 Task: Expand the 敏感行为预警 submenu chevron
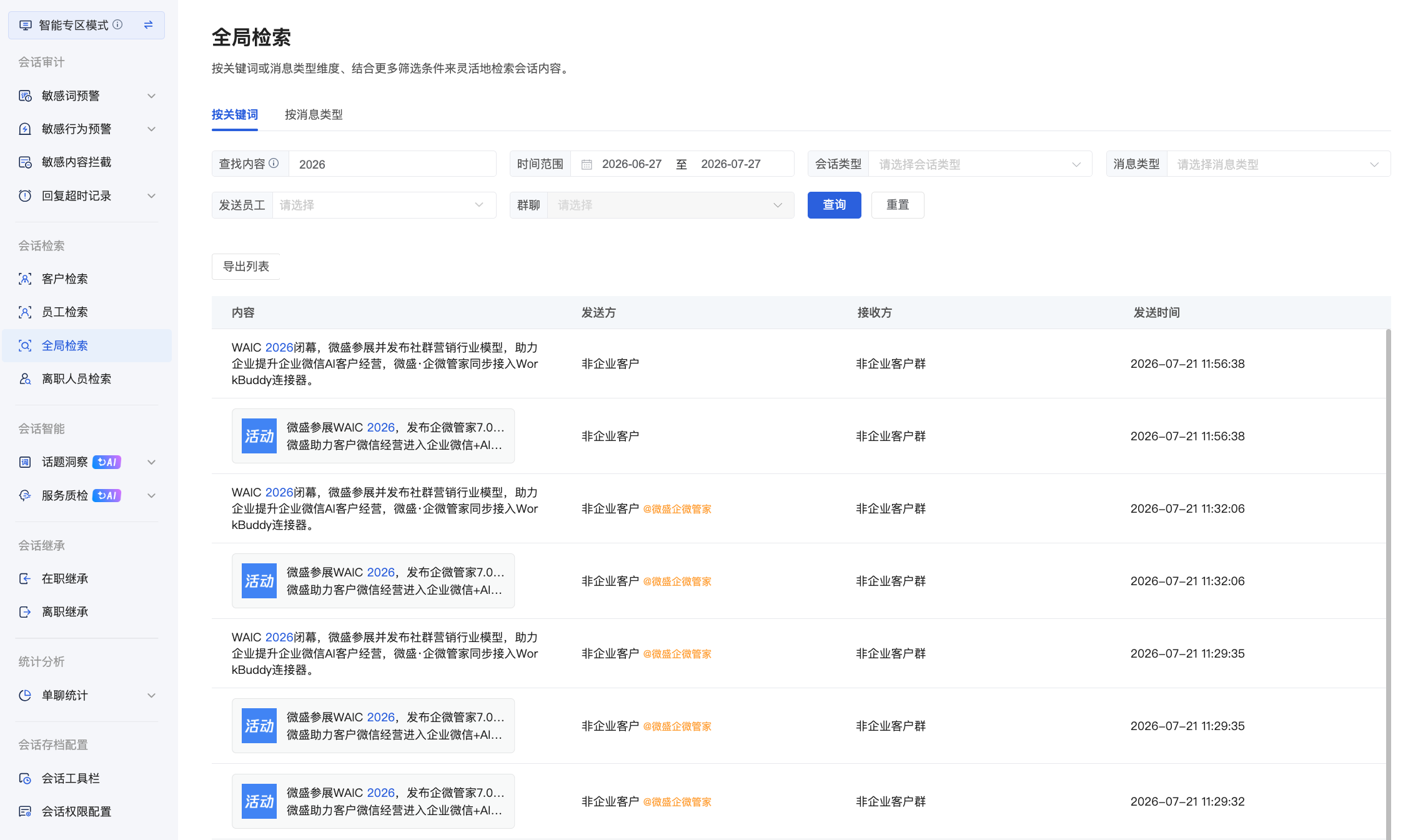coord(151,129)
